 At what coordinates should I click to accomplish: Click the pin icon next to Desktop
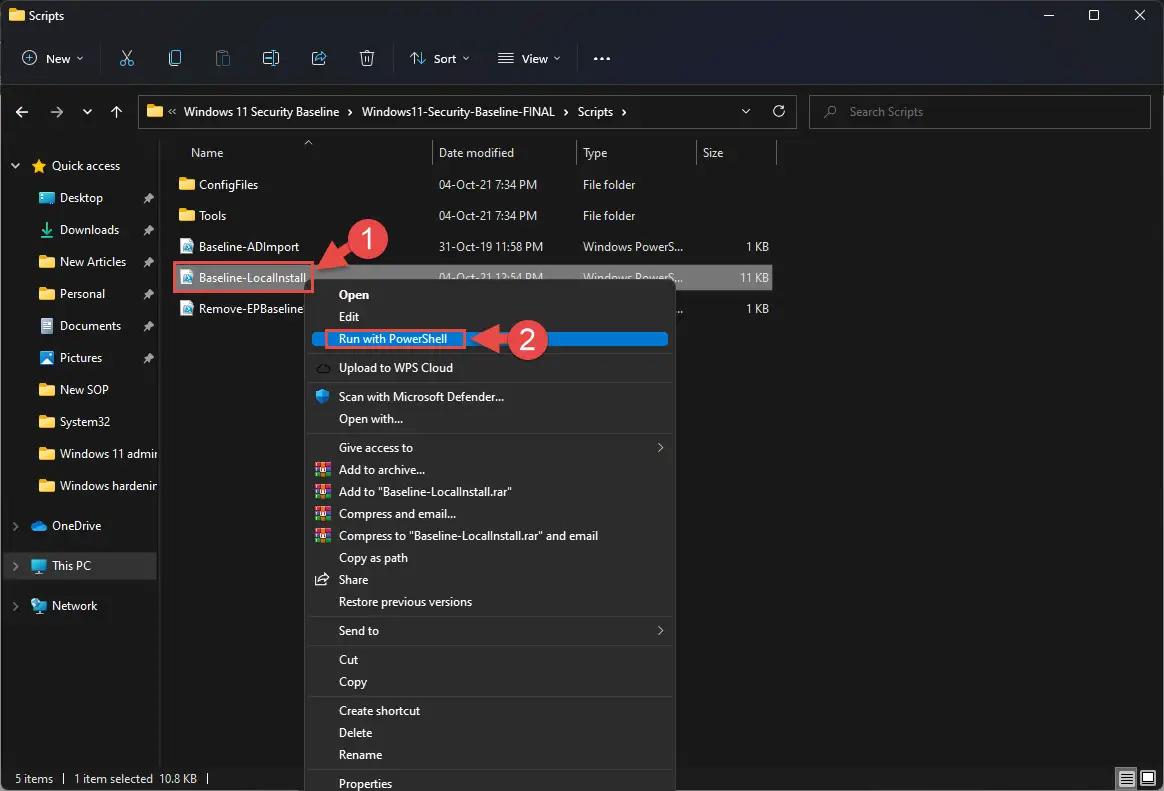coord(148,198)
